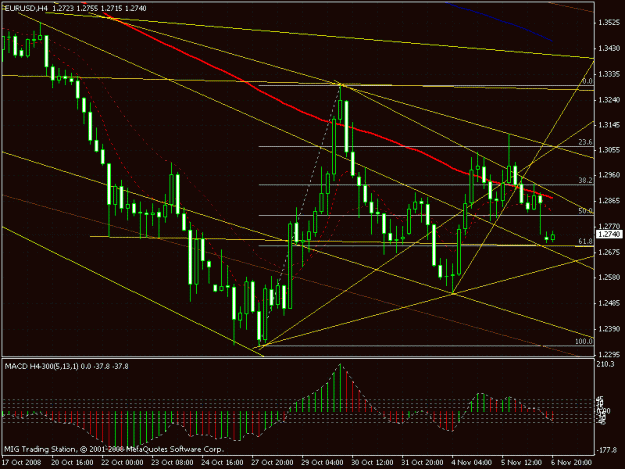Select the 1.3525 price axis label
The height and width of the screenshot is (469, 625).
click(x=609, y=23)
